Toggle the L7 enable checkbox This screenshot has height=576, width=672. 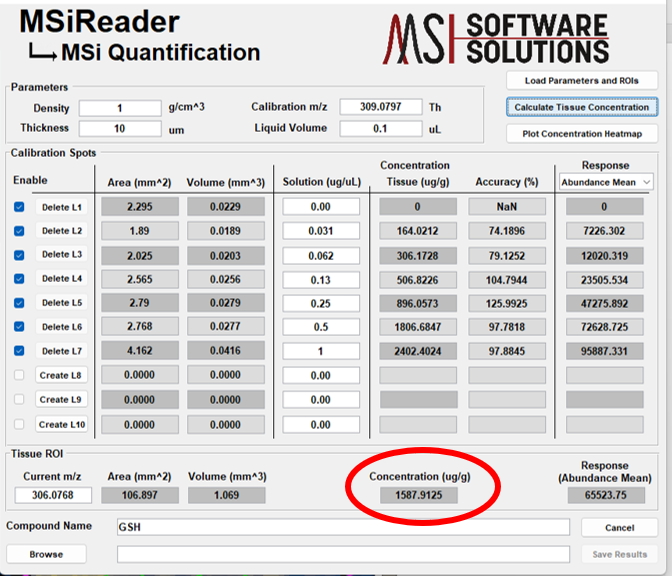click(x=19, y=351)
